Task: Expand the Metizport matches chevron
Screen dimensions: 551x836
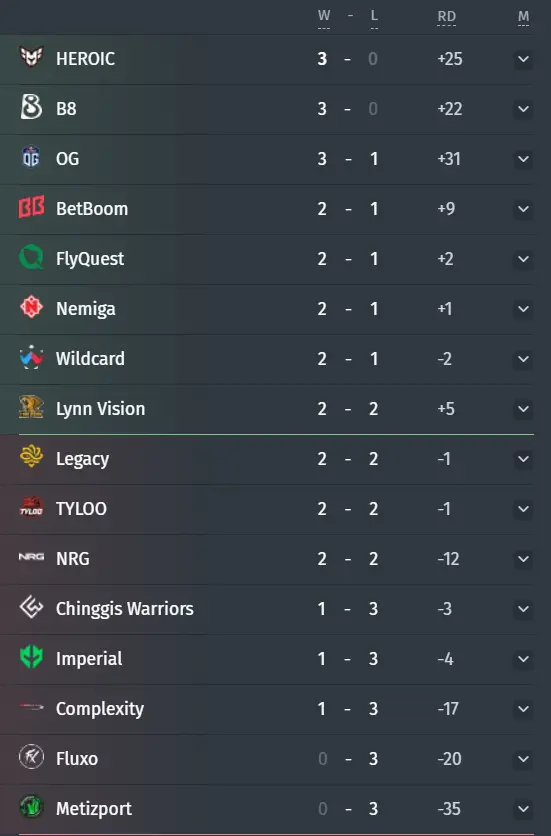Action: click(523, 809)
